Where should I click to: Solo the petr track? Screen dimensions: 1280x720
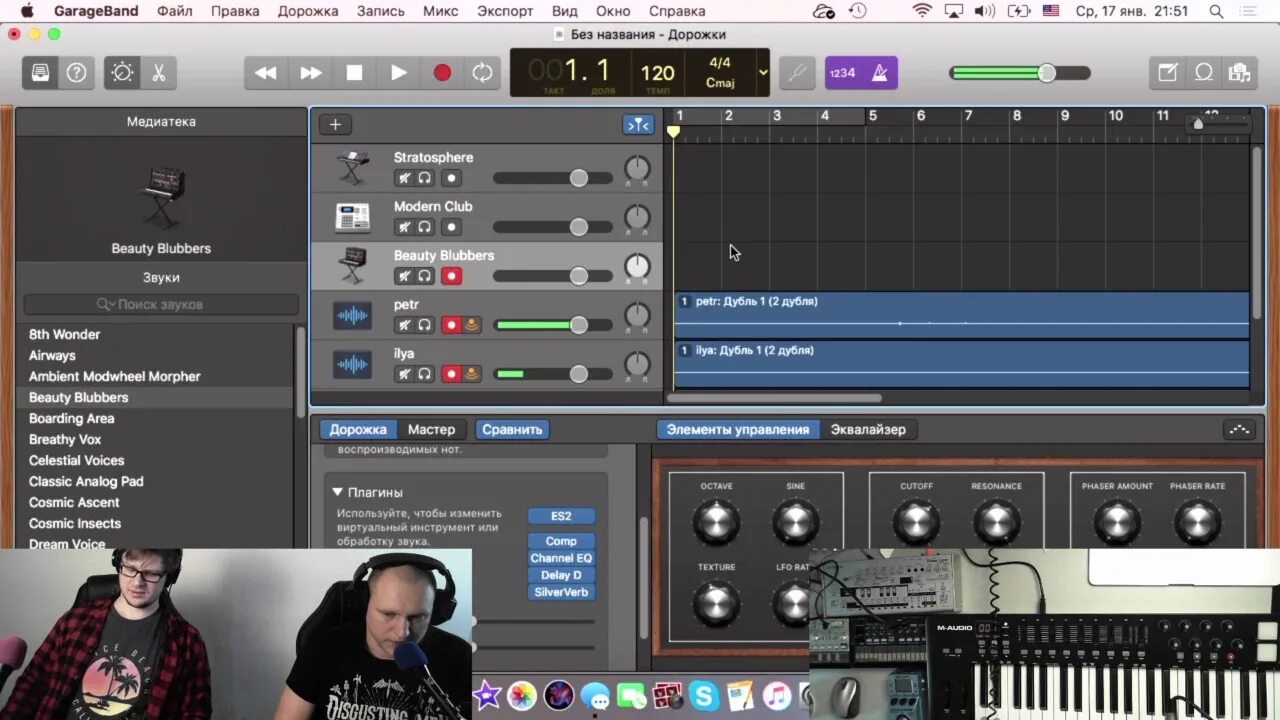425,325
